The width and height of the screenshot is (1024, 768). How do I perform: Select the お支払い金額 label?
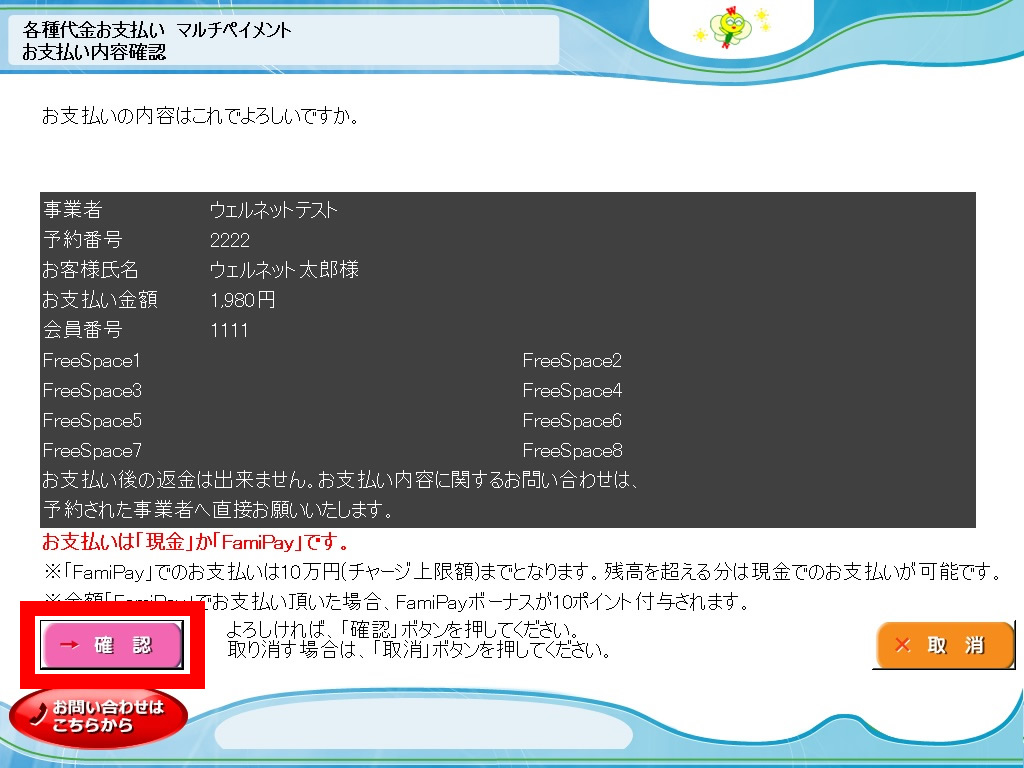[100, 300]
